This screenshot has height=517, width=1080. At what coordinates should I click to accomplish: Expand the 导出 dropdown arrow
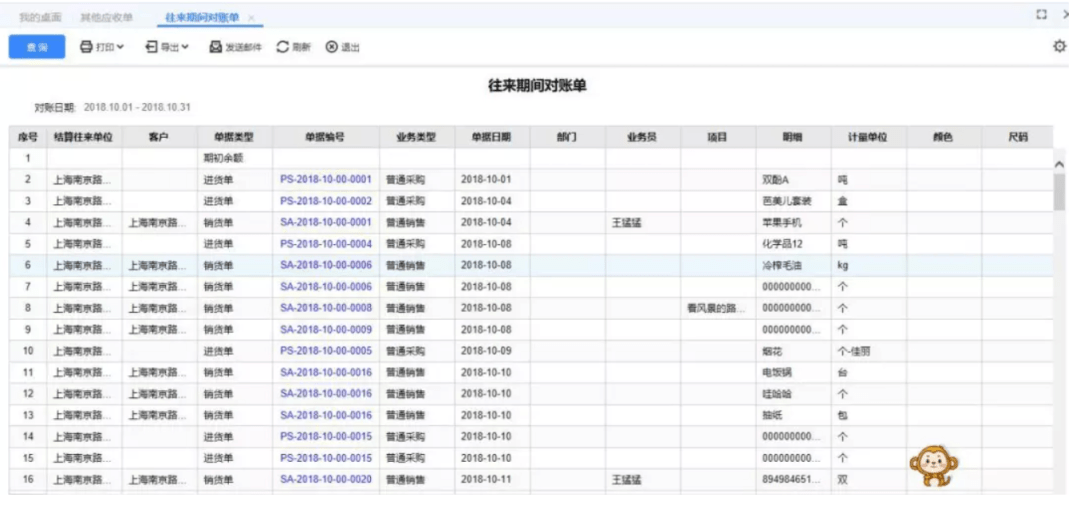pyautogui.click(x=185, y=47)
